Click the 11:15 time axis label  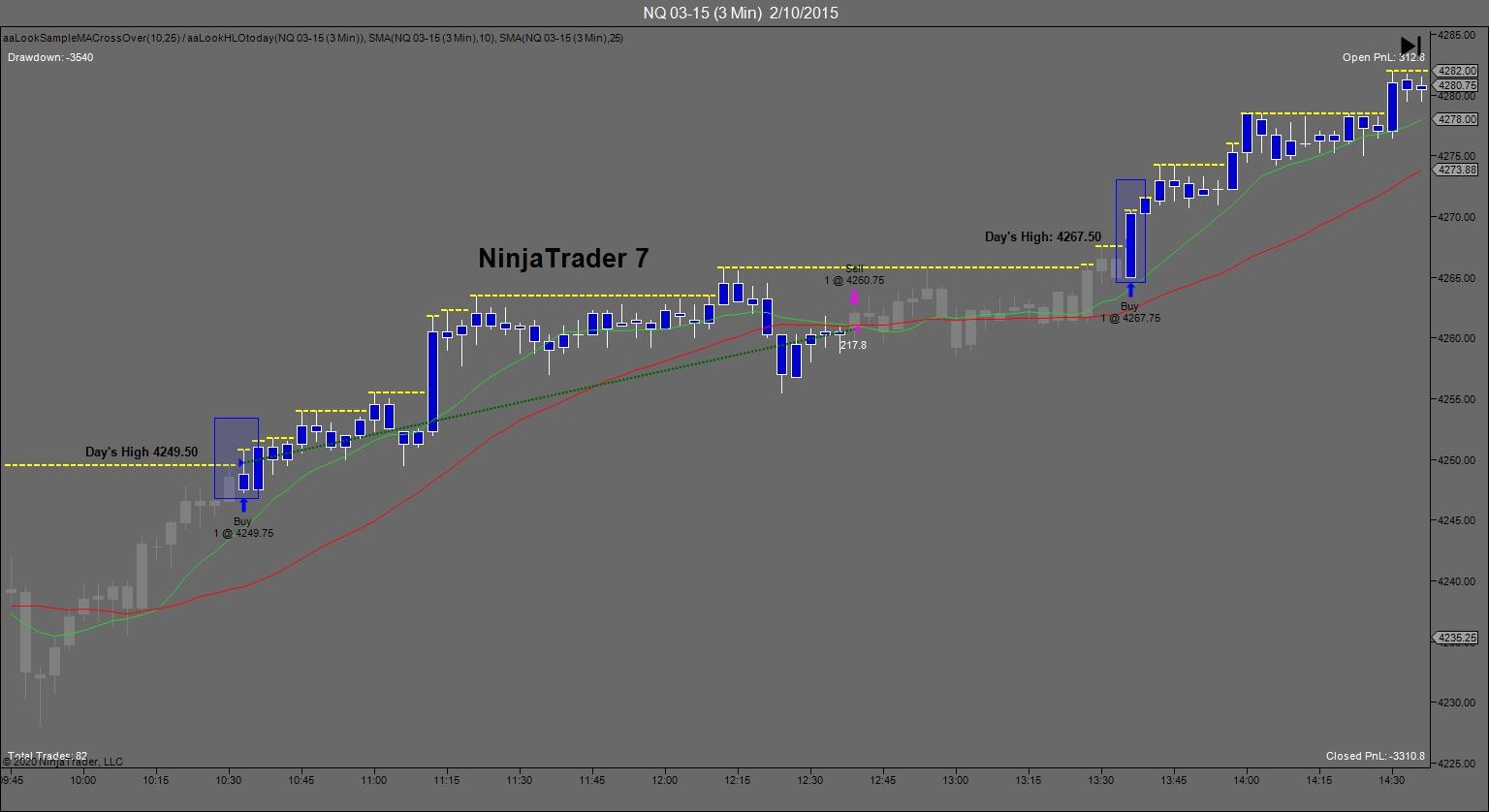coord(447,780)
